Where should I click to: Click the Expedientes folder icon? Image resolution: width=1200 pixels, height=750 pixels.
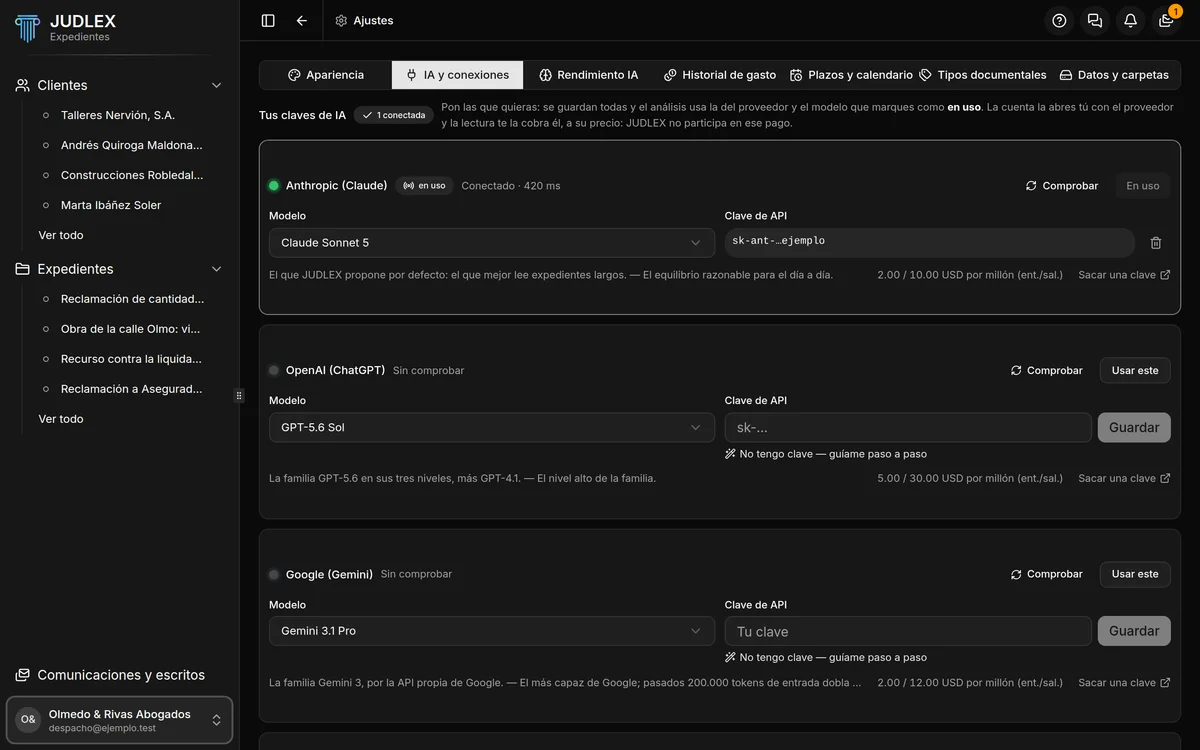click(x=22, y=269)
